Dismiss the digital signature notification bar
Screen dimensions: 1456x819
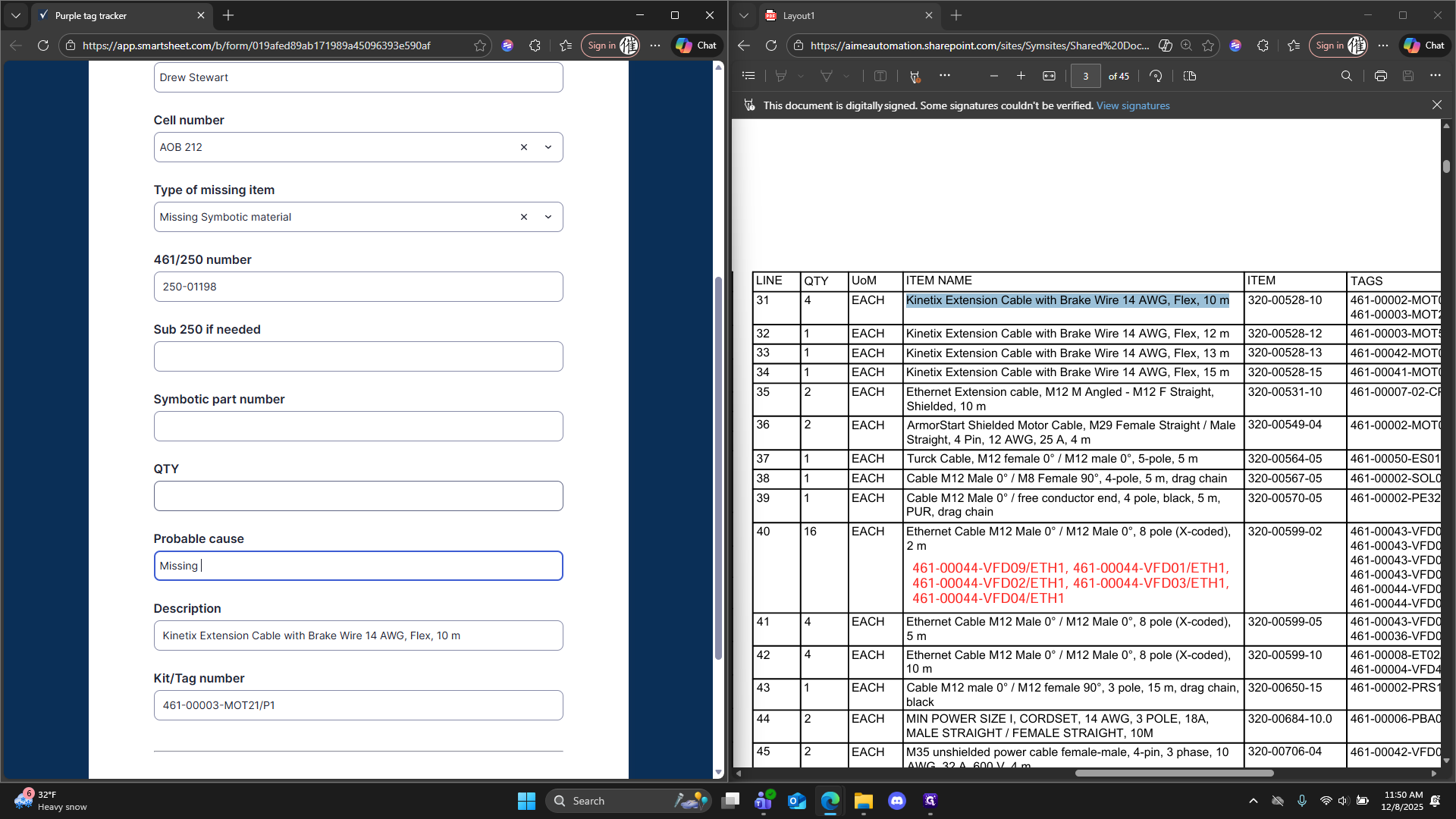1436,105
